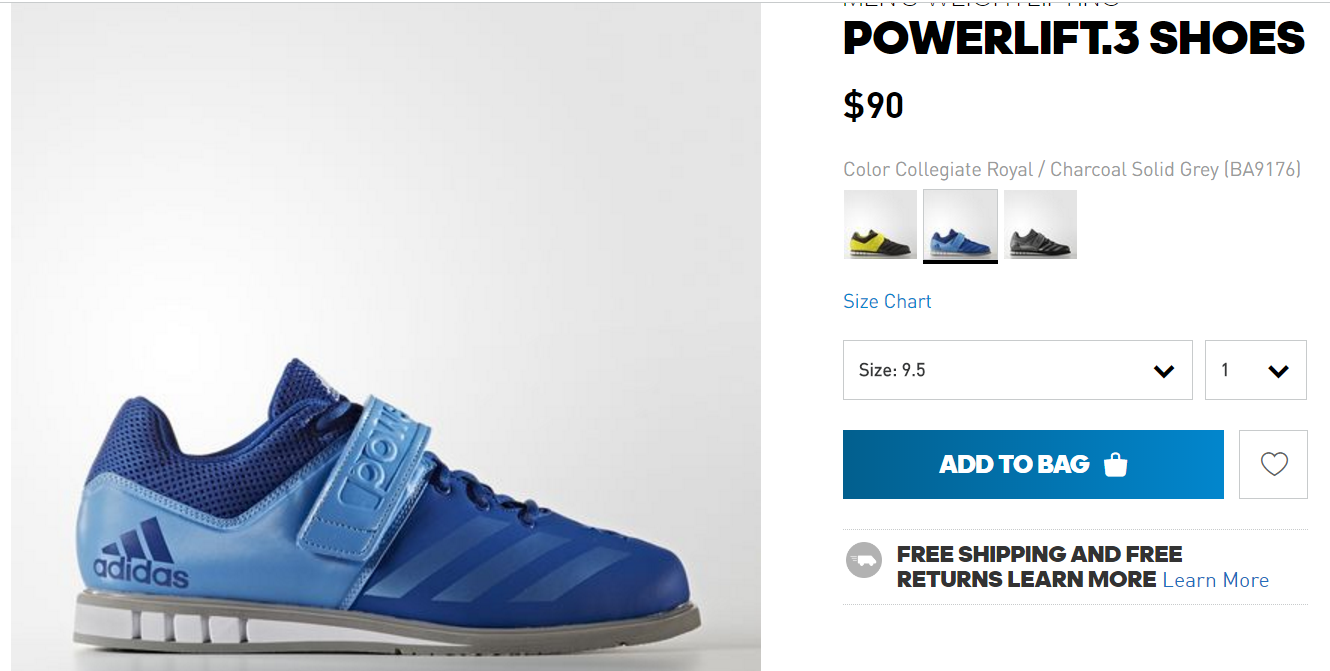The image size is (1330, 671).
Task: Click the ADD TO BAG button
Action: pos(1033,464)
